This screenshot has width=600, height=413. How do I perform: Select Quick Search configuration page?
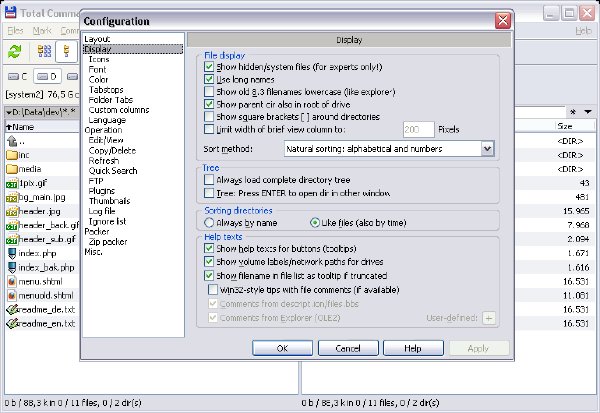coord(113,171)
